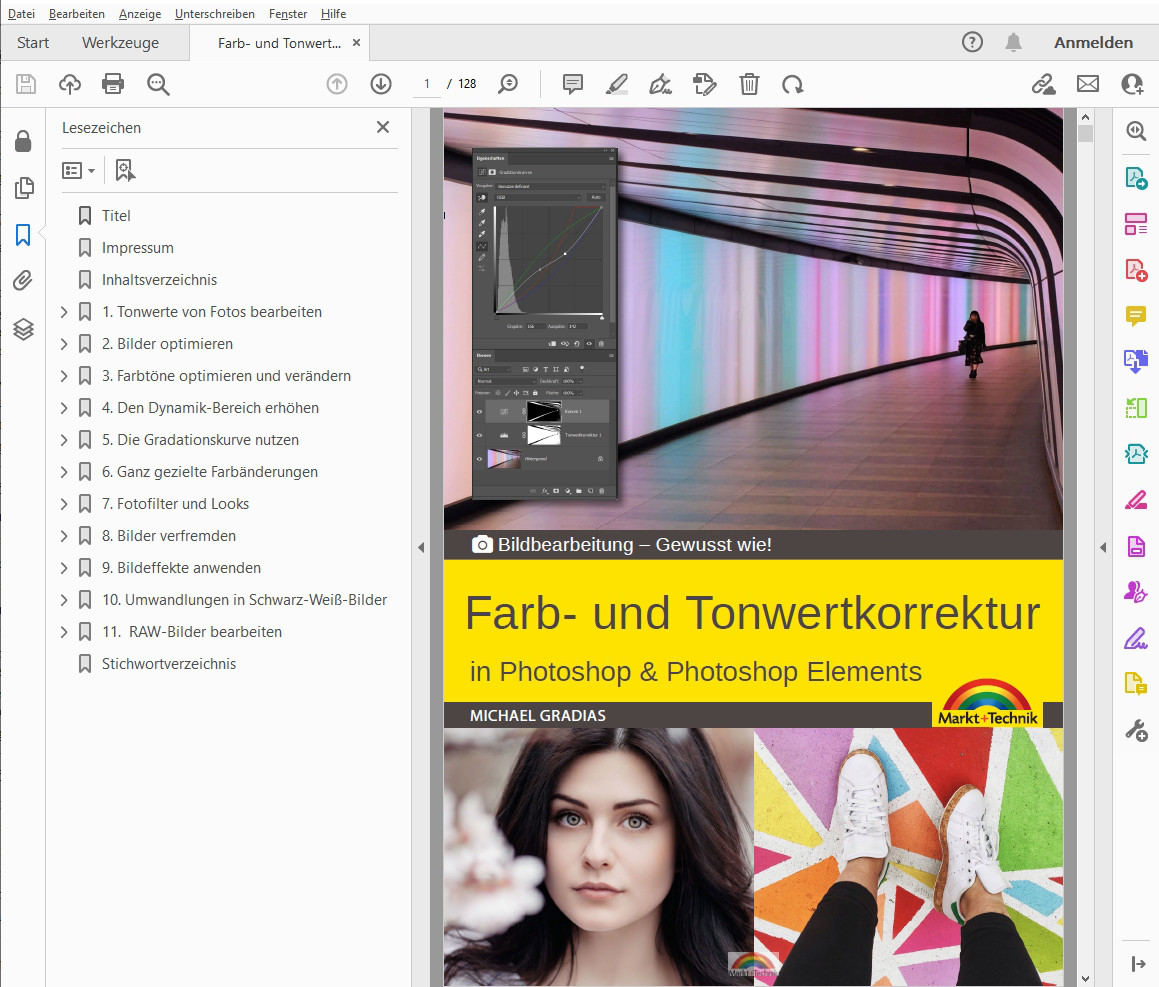Expand 11. RAW-Bilder bearbeiten bookmark

click(x=64, y=632)
